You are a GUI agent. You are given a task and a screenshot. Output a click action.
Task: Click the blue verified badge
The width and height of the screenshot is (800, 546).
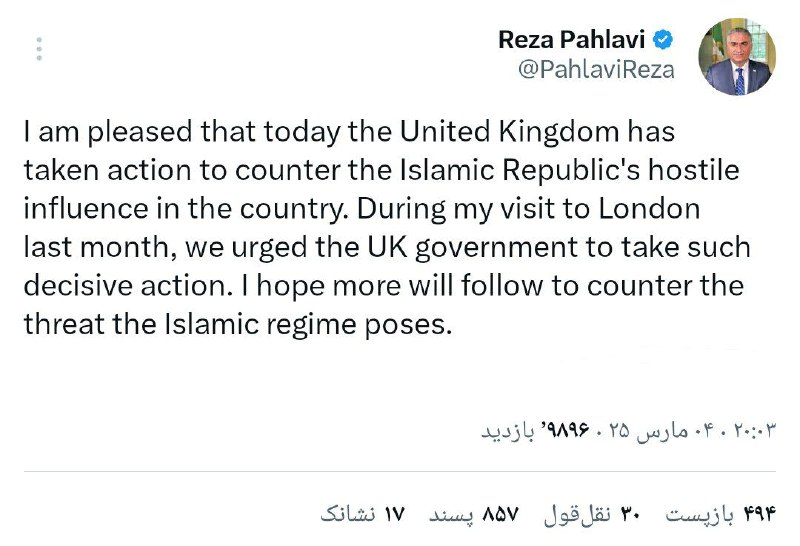(x=663, y=40)
